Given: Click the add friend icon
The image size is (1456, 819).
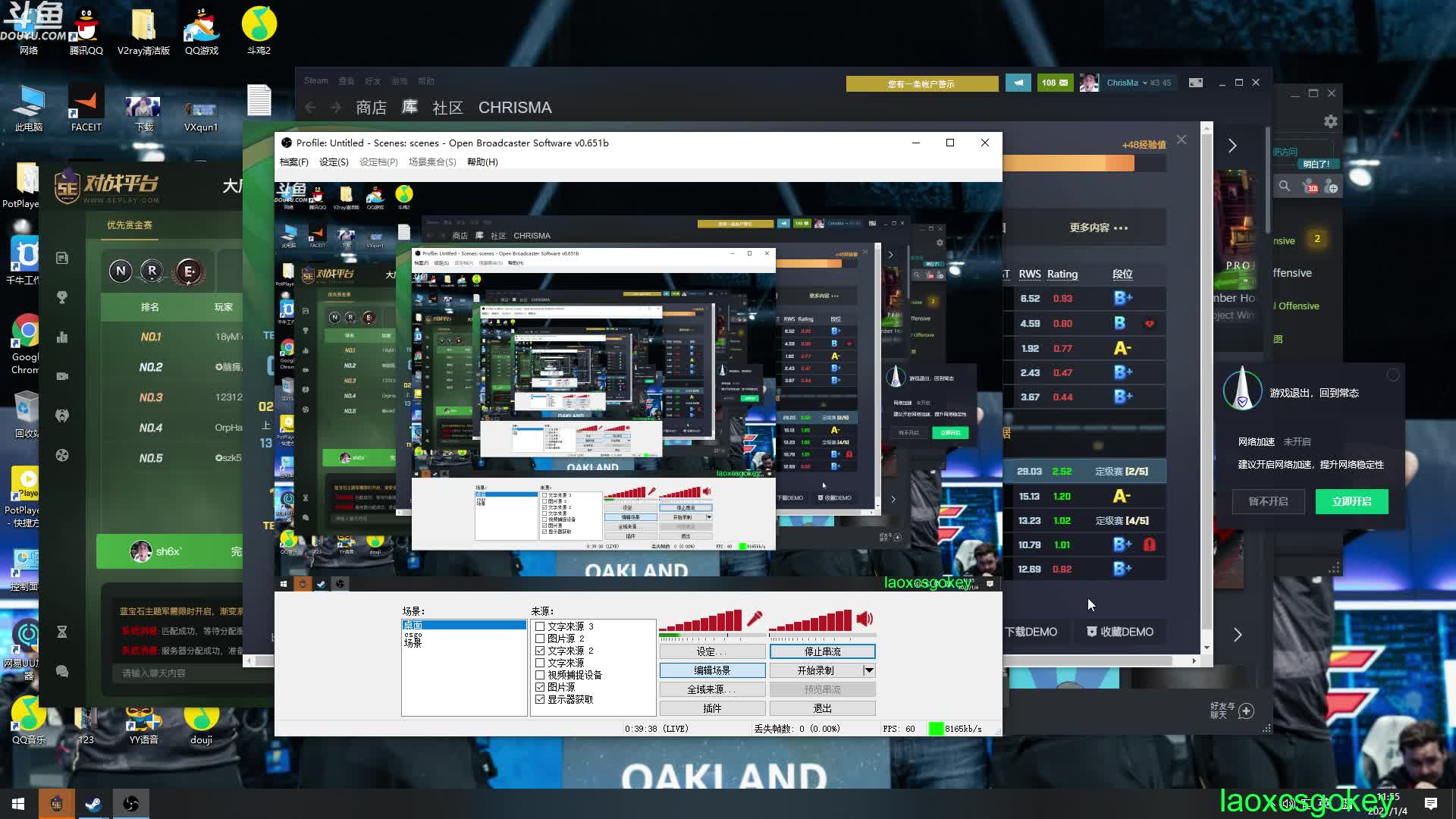Looking at the screenshot, I should (x=1332, y=187).
